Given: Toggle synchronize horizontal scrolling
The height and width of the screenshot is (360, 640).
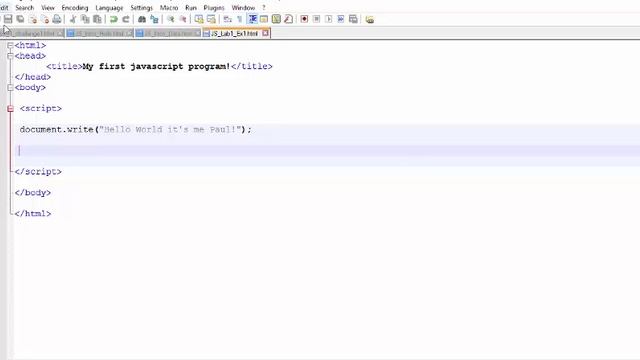Looking at the screenshot, I should pos(211,19).
